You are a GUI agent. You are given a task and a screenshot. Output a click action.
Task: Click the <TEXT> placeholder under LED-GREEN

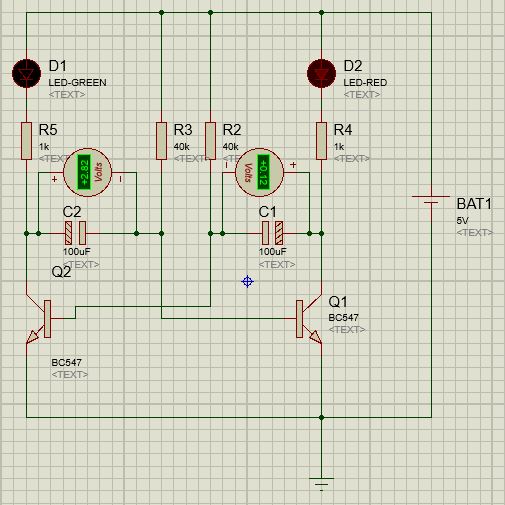coord(67,95)
